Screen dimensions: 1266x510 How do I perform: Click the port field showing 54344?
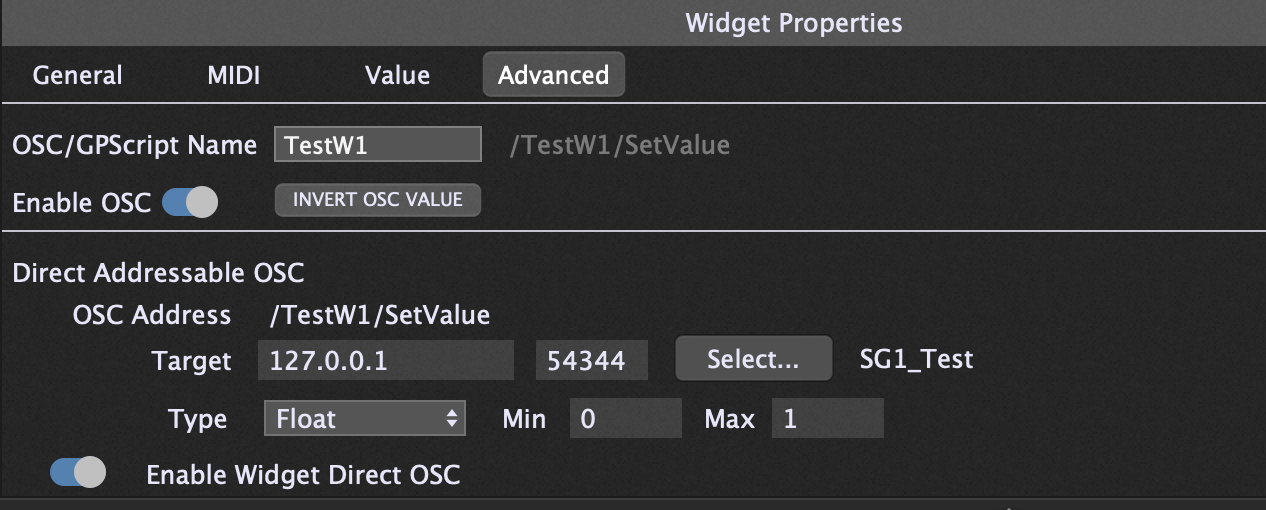[591, 361]
